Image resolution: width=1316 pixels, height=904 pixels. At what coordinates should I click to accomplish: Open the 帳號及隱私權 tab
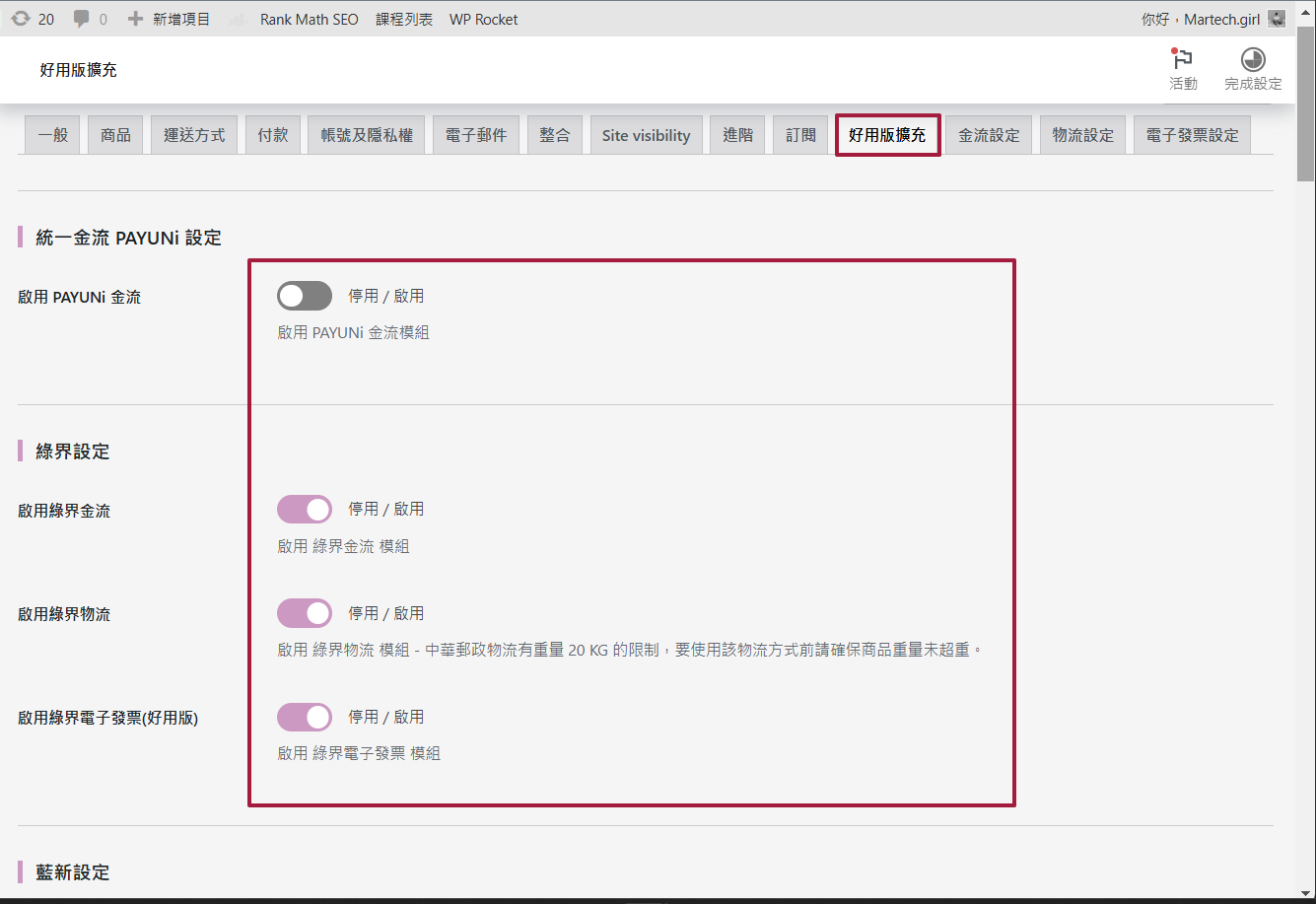pyautogui.click(x=367, y=135)
